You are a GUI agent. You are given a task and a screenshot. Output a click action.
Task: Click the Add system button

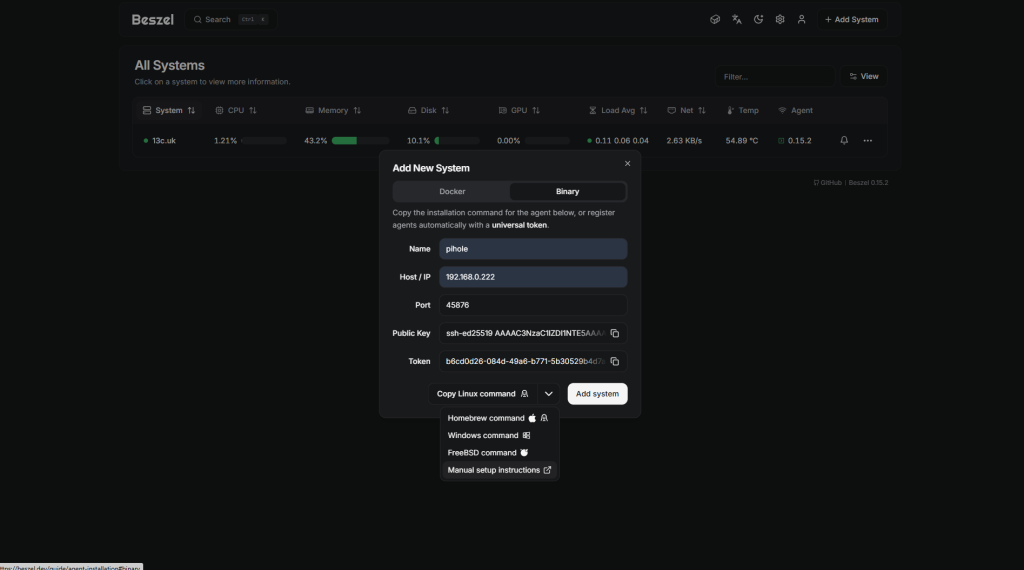[x=597, y=394]
